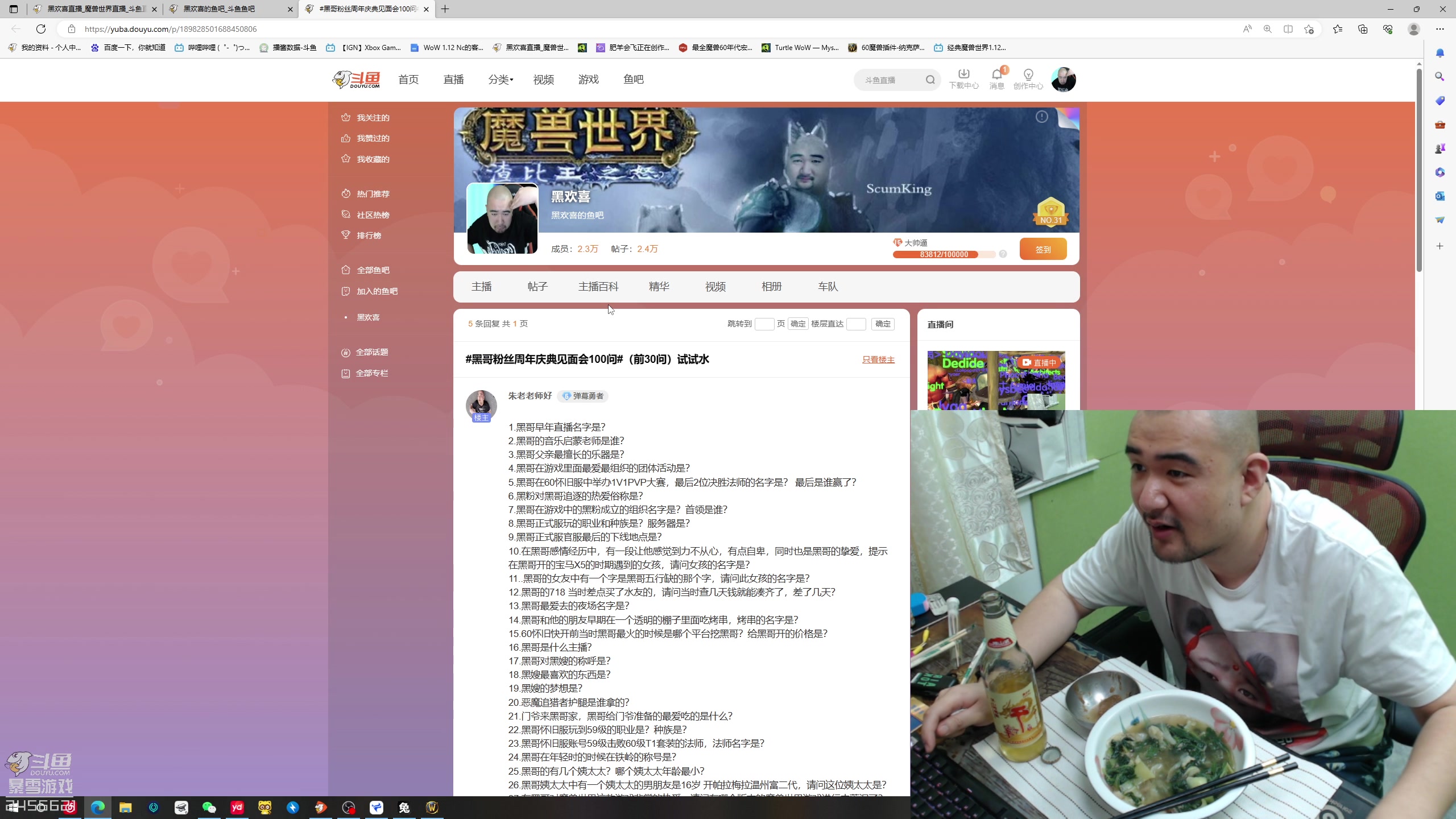This screenshot has height=819, width=1456.
Task: Toggle split screen icon in address bar
Action: click(1288, 29)
